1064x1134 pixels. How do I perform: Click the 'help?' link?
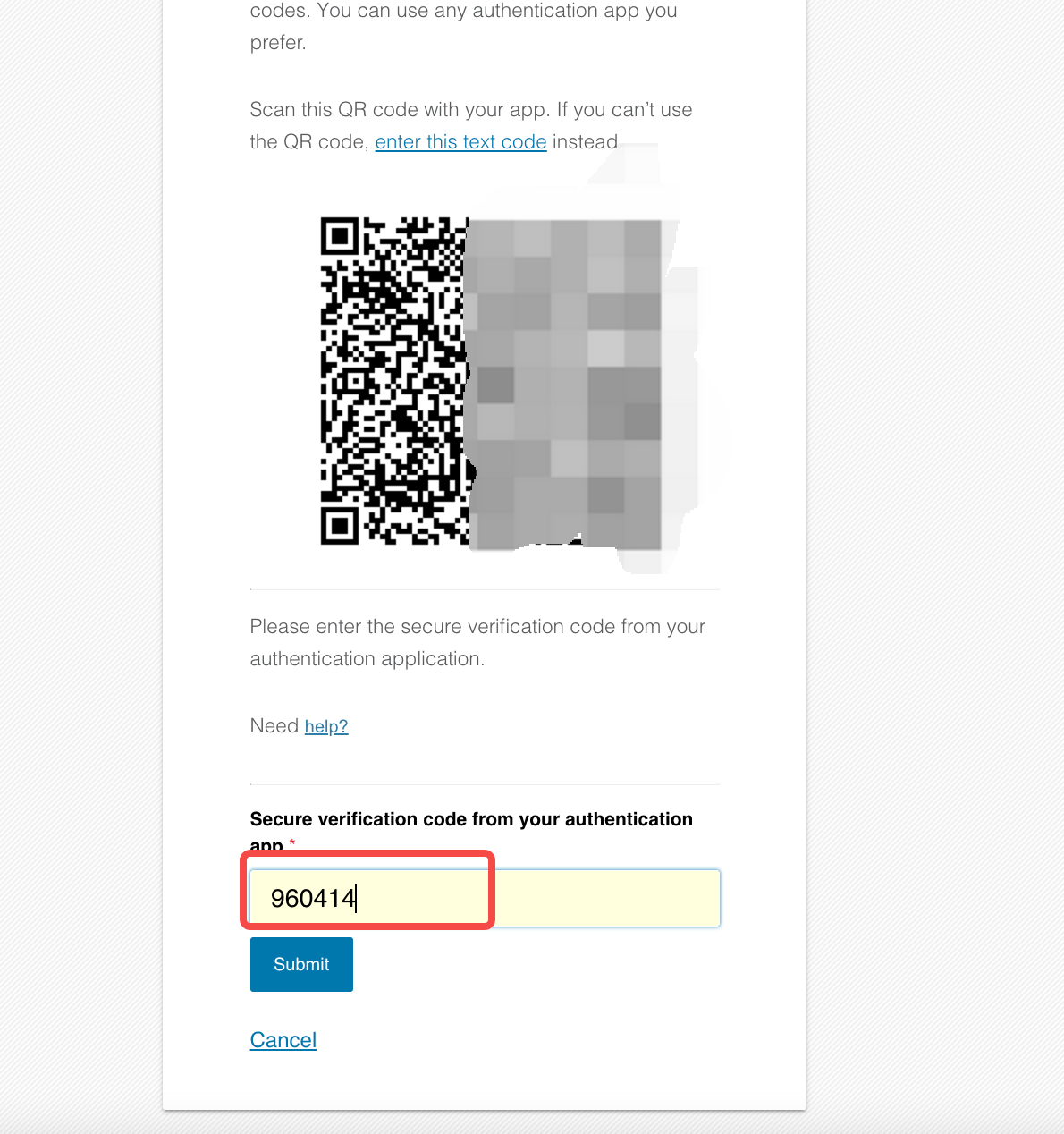(x=326, y=726)
